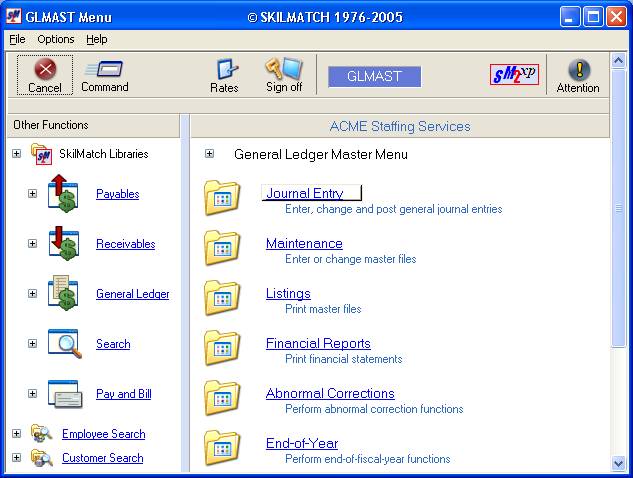Open the Customer Search link
Screen dimensions: 633x478
point(103,458)
